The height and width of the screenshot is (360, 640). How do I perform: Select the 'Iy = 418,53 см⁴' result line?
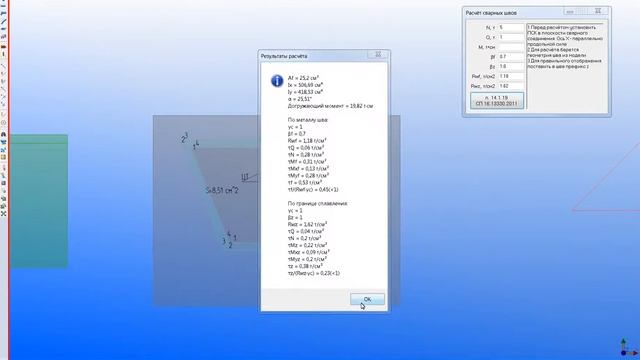click(305, 92)
